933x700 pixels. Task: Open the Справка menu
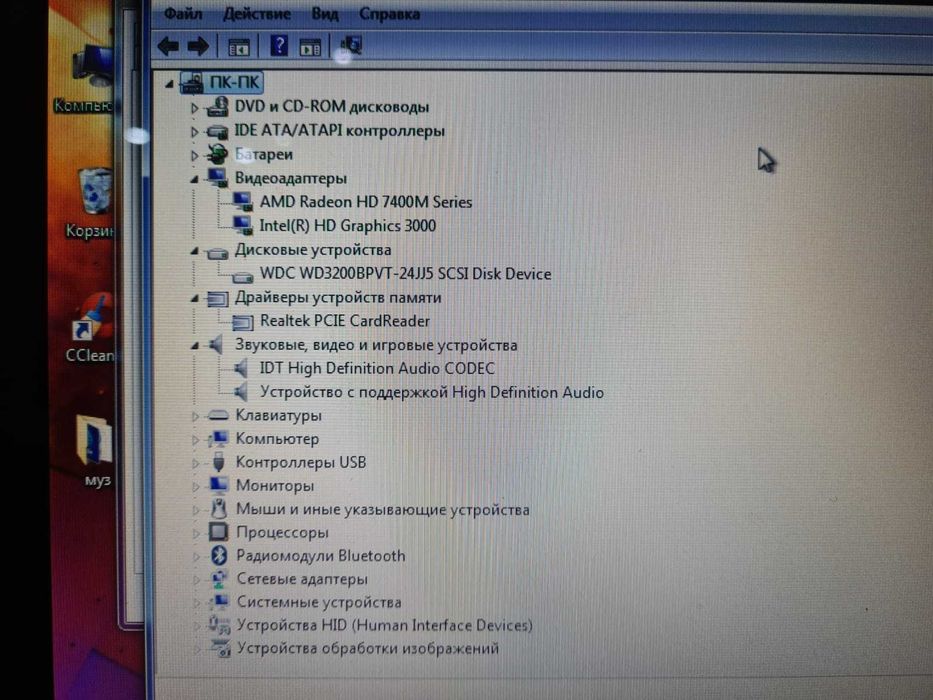pos(390,14)
